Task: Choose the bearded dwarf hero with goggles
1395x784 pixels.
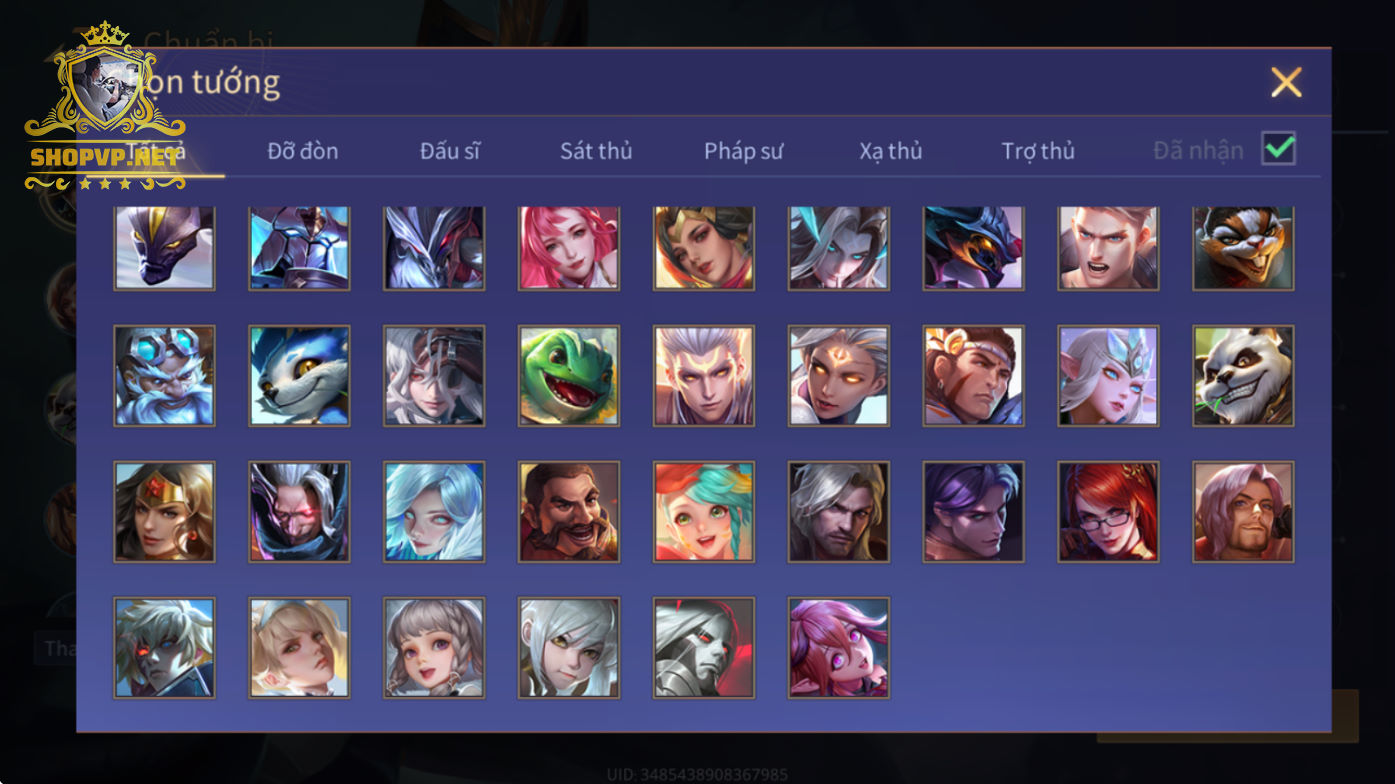Action: [164, 376]
